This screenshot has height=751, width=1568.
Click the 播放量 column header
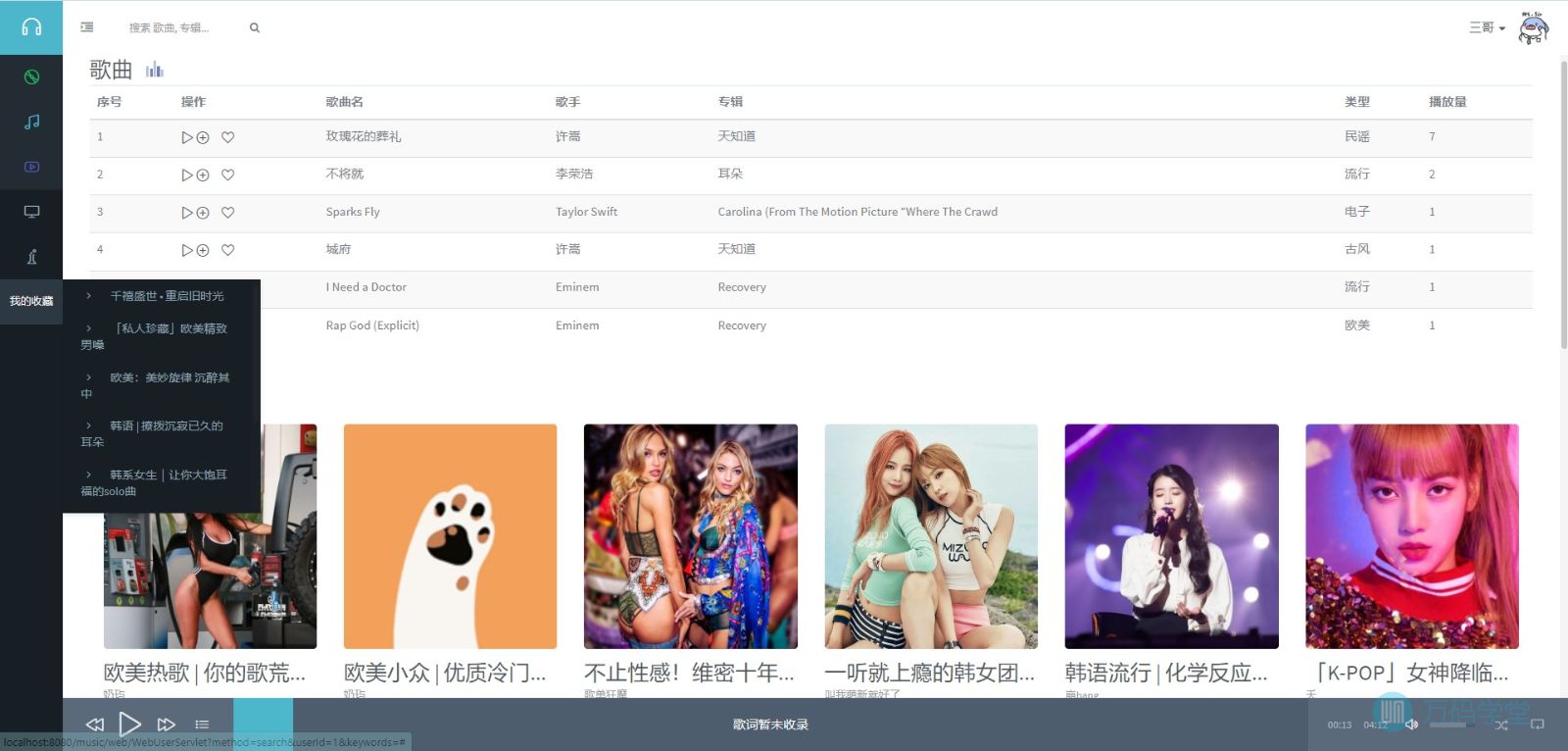coord(1447,102)
